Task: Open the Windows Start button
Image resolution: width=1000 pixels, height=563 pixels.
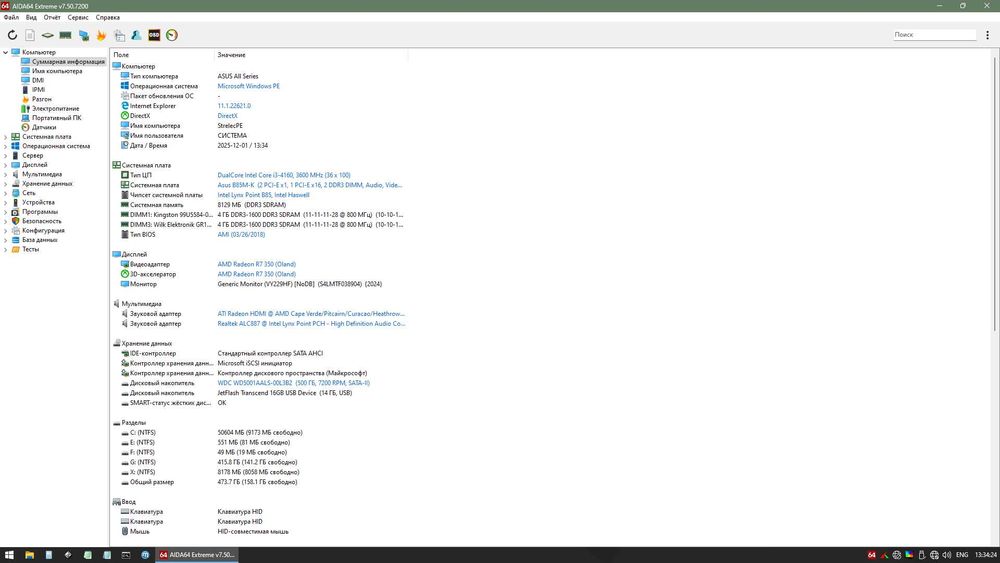Action: 10,555
